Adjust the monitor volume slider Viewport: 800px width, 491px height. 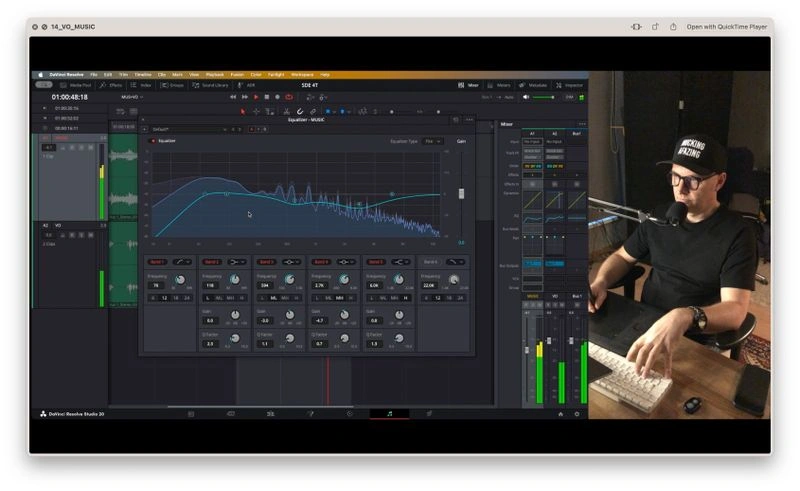(544, 97)
